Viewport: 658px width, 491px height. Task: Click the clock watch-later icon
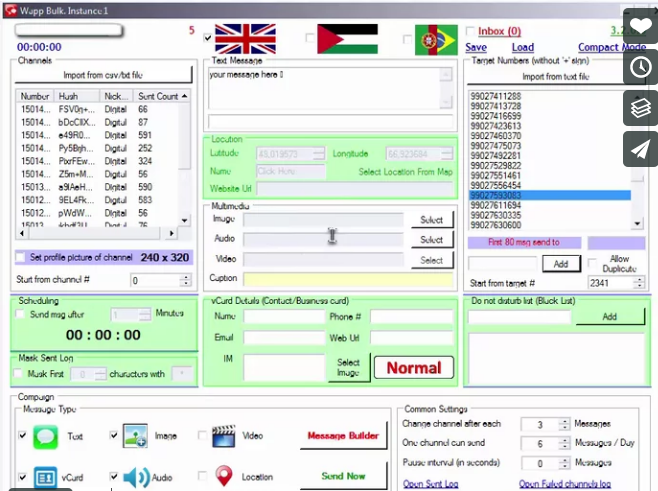click(640, 67)
